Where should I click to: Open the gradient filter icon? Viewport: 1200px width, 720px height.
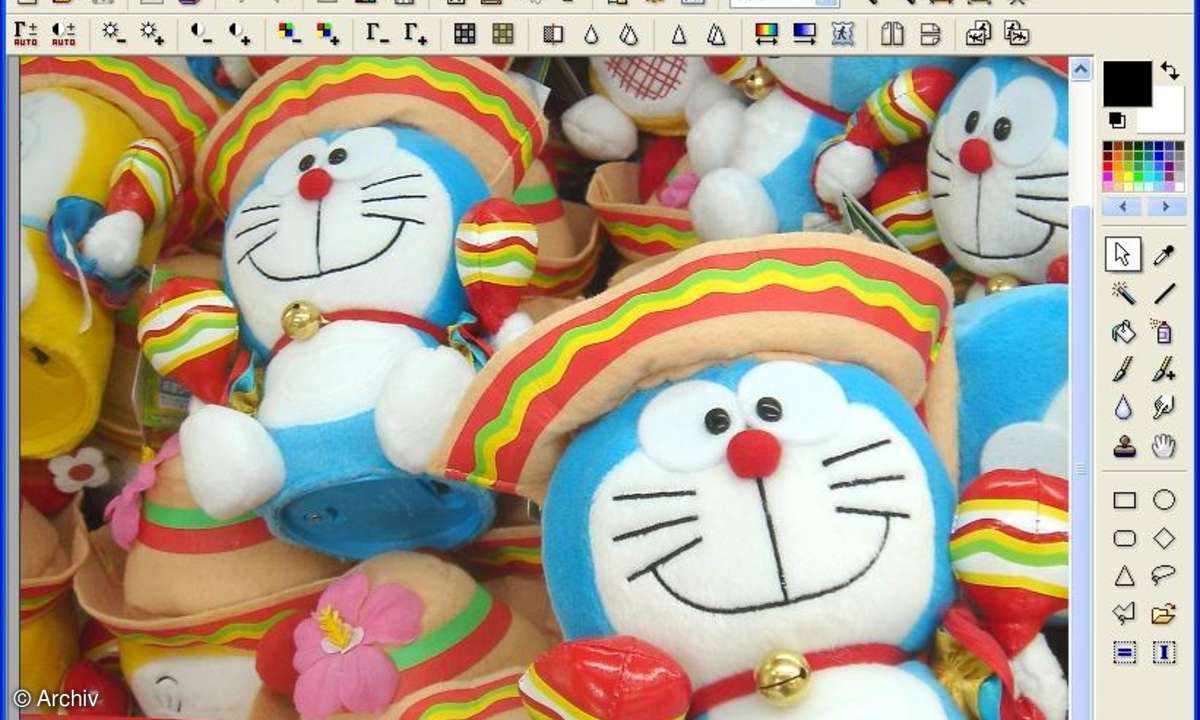(x=804, y=34)
